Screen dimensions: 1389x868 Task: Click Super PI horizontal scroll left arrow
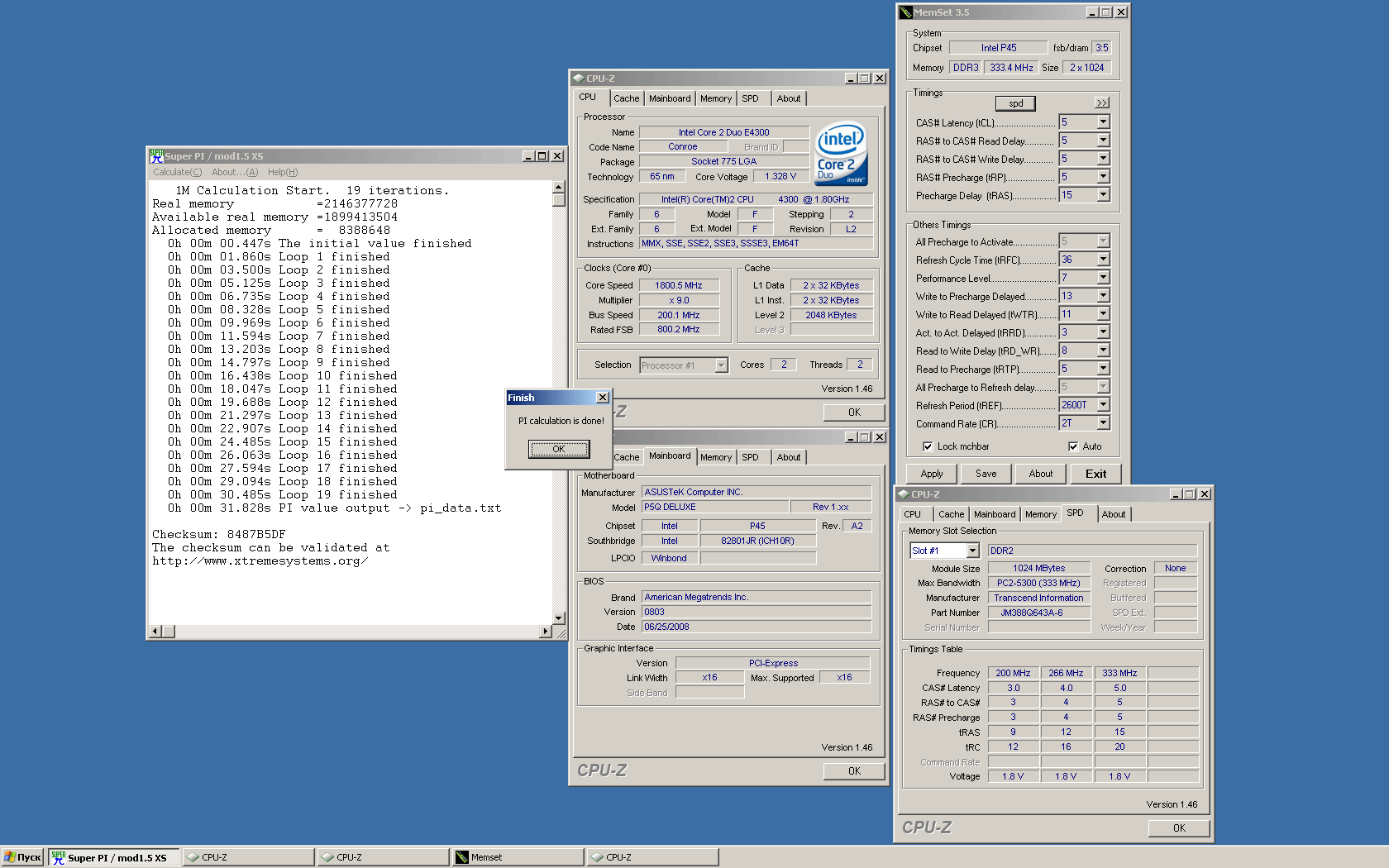(x=155, y=632)
